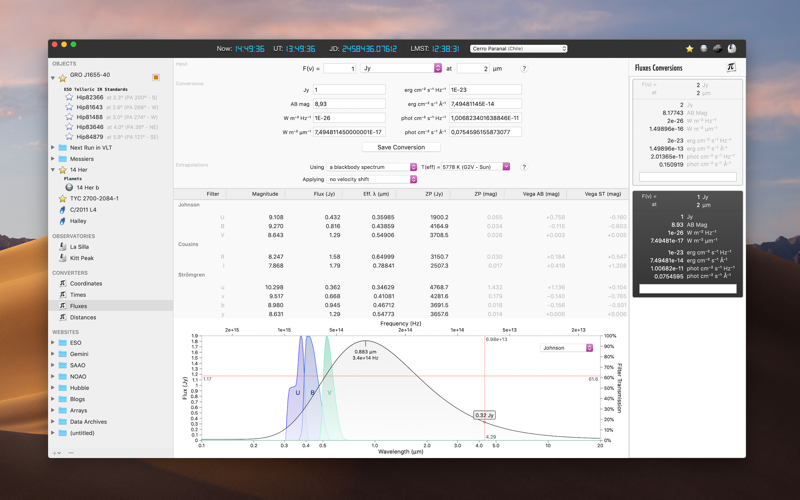The image size is (800, 500).
Task: Click the yellow star icon in top bar
Action: [x=689, y=48]
